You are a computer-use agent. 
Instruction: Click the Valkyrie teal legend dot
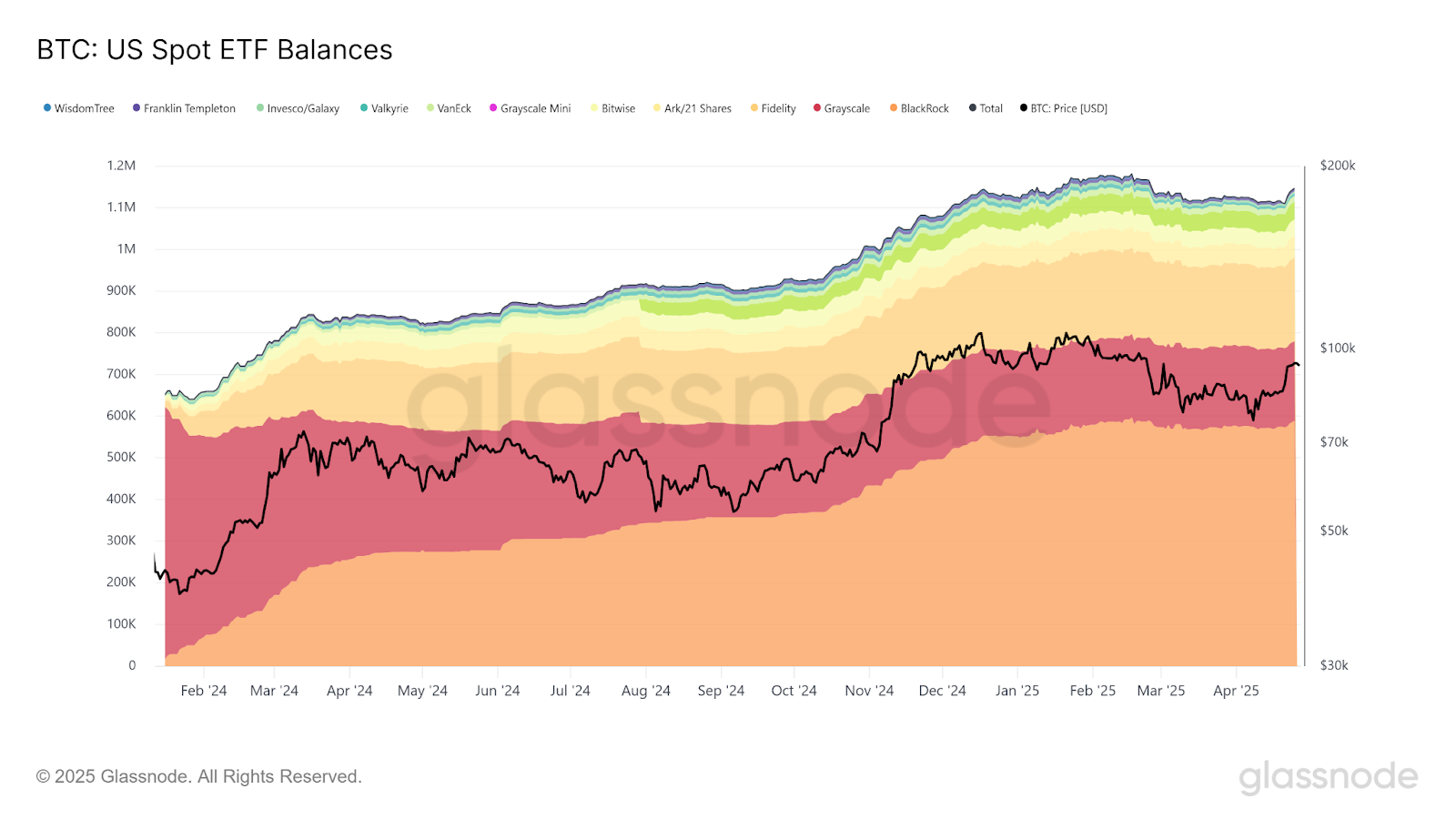(x=364, y=107)
